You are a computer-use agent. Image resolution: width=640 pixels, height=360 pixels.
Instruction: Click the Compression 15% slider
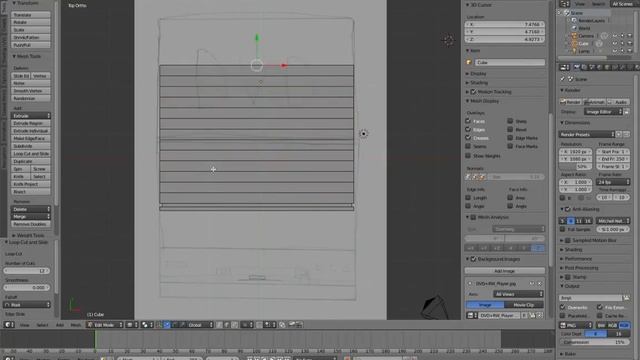[595, 342]
